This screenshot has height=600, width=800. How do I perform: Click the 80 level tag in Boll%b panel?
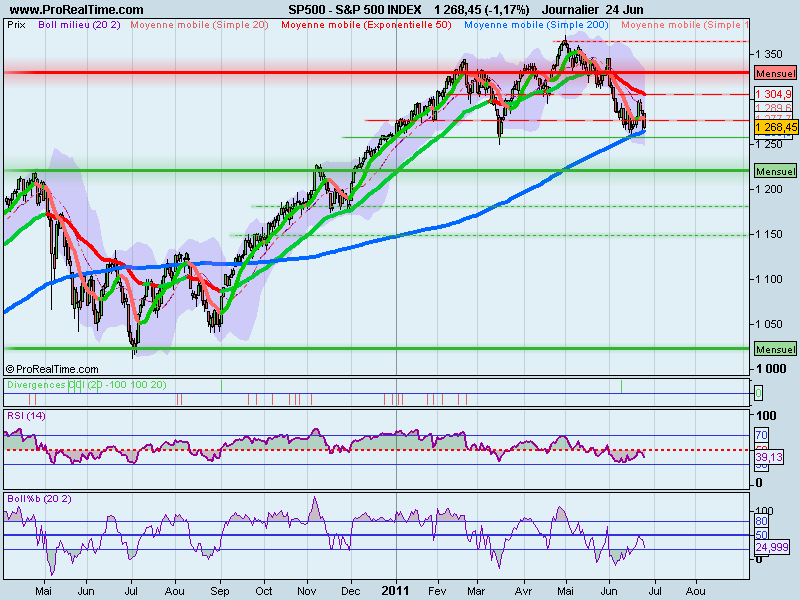[761, 521]
